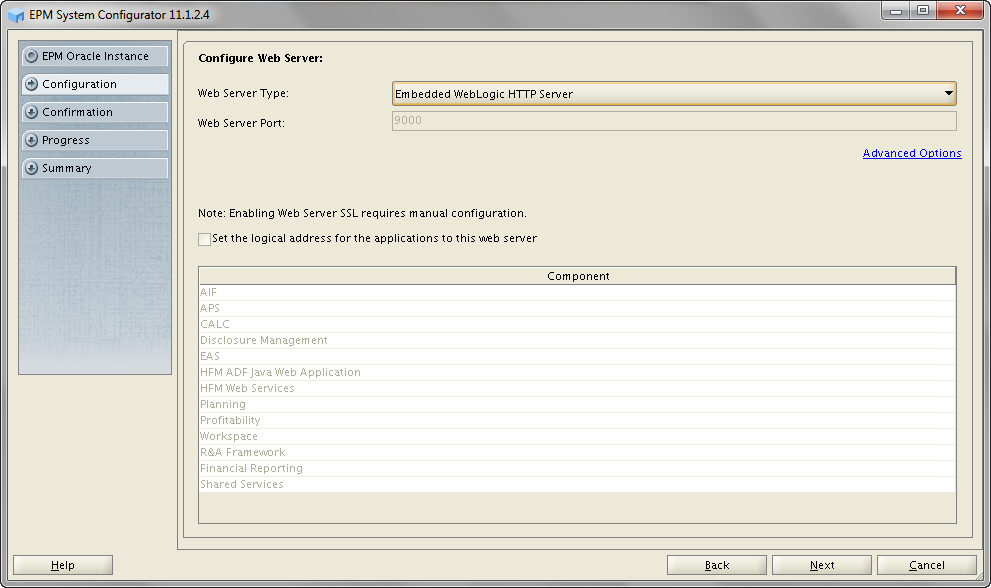Maximize the Configurator window
Image resolution: width=991 pixels, height=588 pixels.
tap(923, 11)
